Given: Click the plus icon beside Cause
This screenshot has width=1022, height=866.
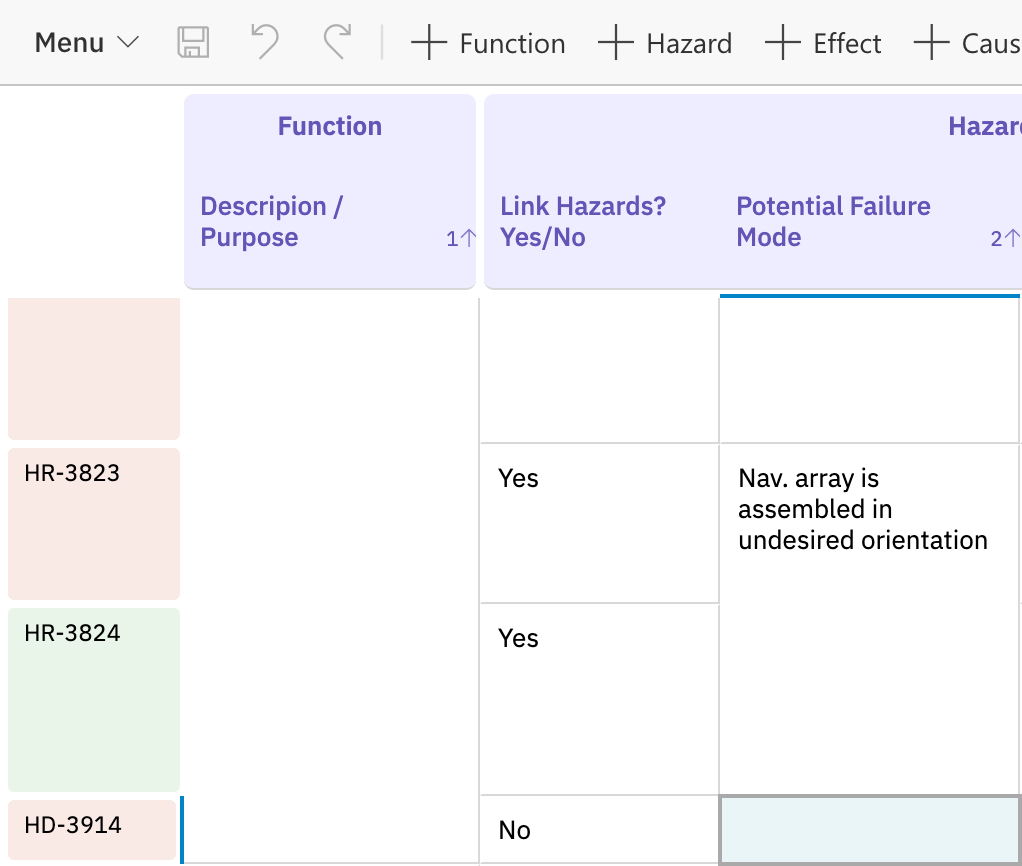Looking at the screenshot, I should pos(931,44).
